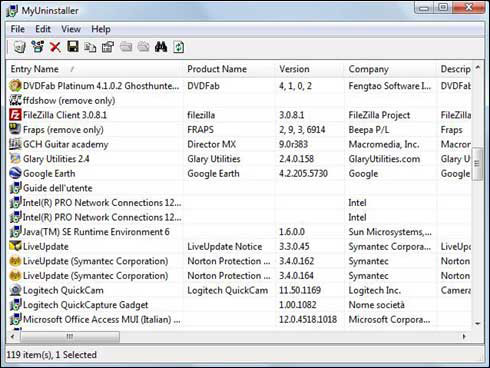This screenshot has height=368, width=490.
Task: Select 'Java(TM) SE Runtime Environment 6' entry
Action: pos(96,232)
